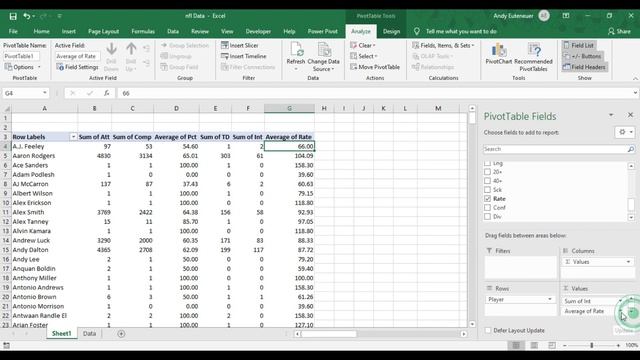The height and width of the screenshot is (360, 640).
Task: Enable Defer Layout Update
Action: pos(488,330)
